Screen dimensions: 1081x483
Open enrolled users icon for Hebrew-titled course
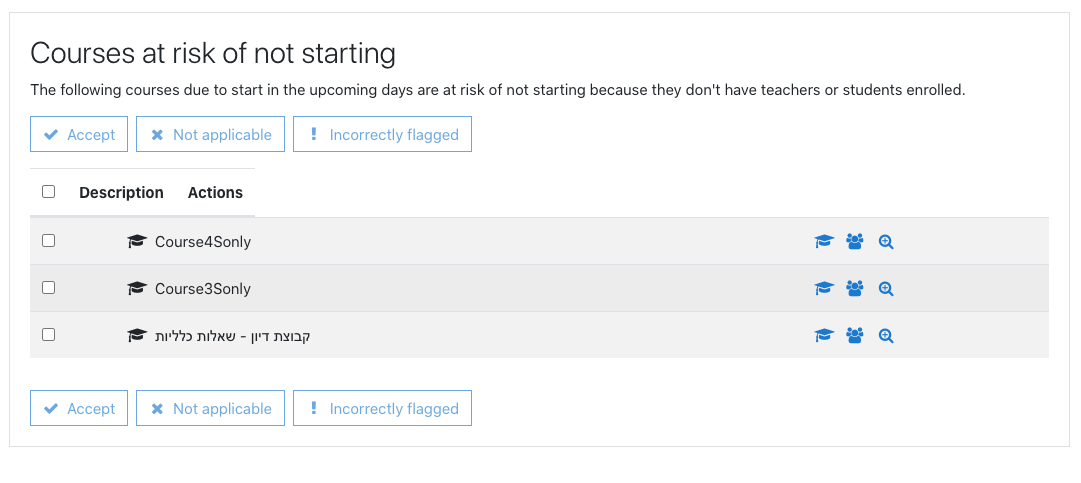[855, 336]
